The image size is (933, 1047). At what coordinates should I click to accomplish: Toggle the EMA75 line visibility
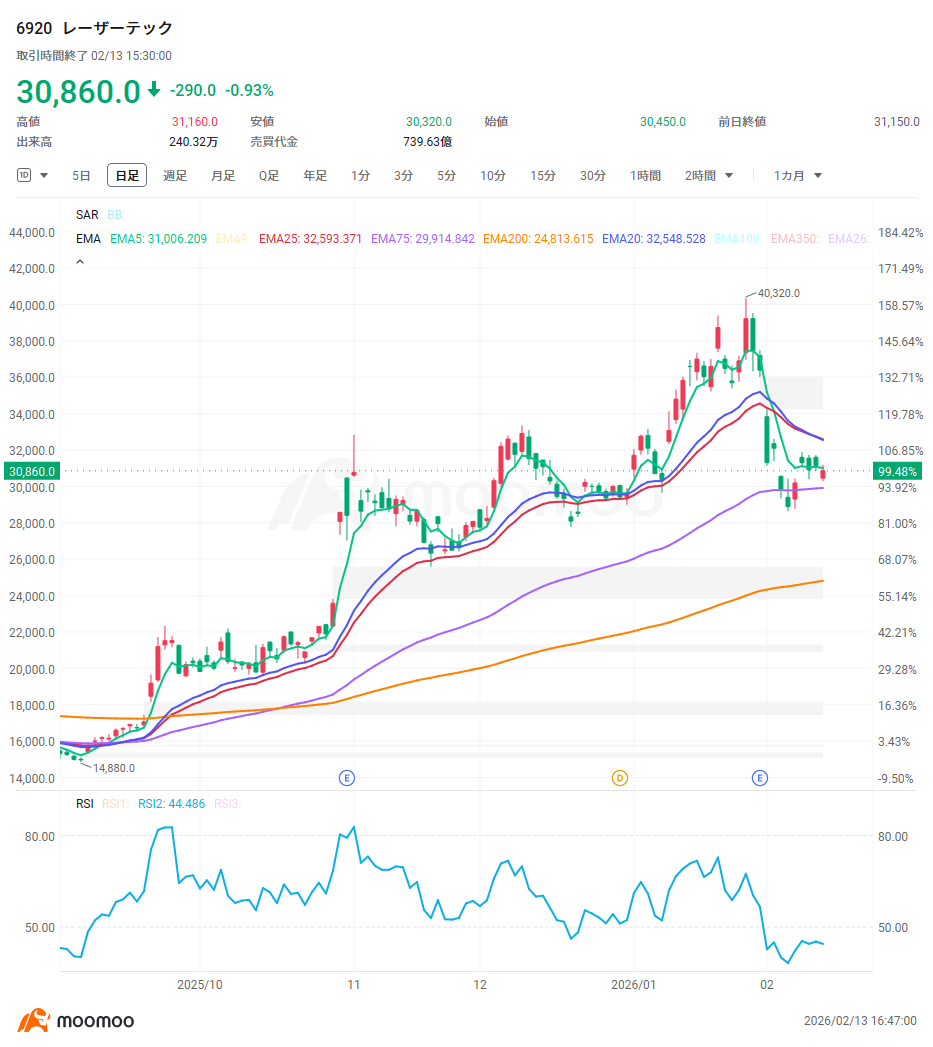[x=423, y=239]
